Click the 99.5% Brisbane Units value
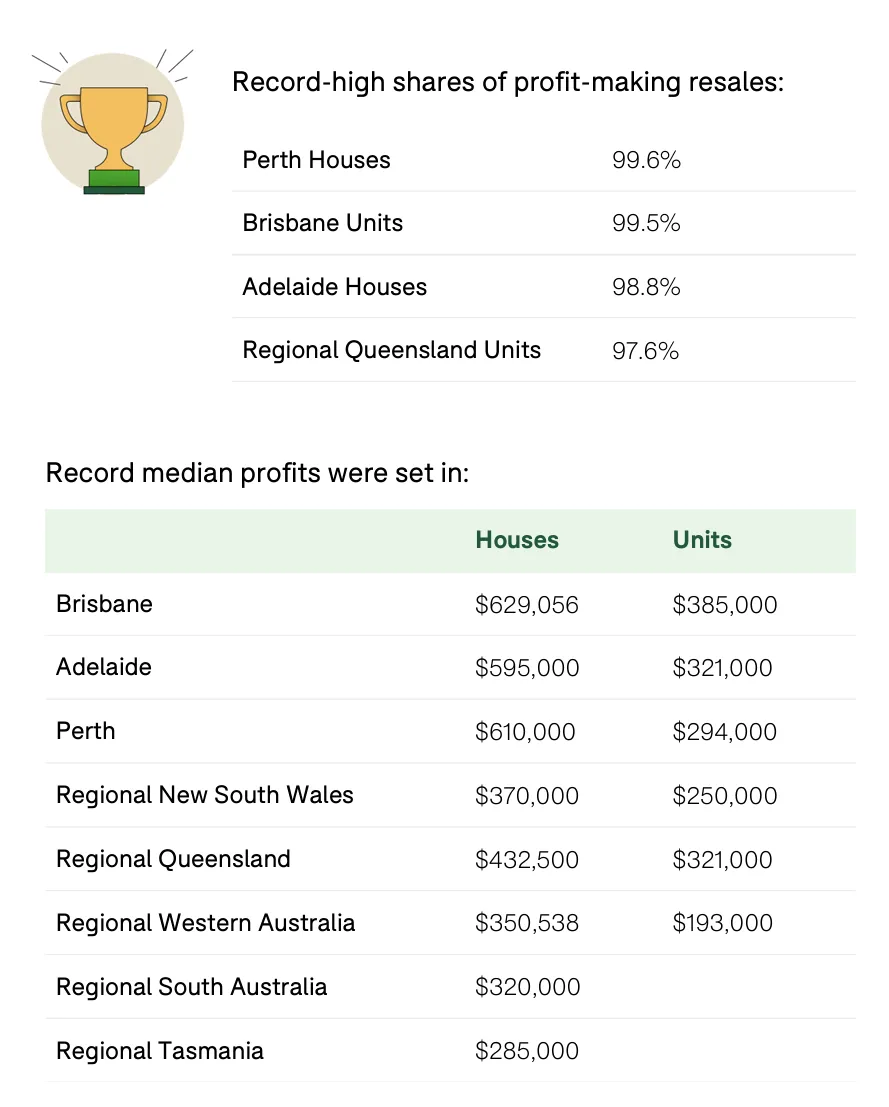The height and width of the screenshot is (1107, 889). pyautogui.click(x=646, y=224)
